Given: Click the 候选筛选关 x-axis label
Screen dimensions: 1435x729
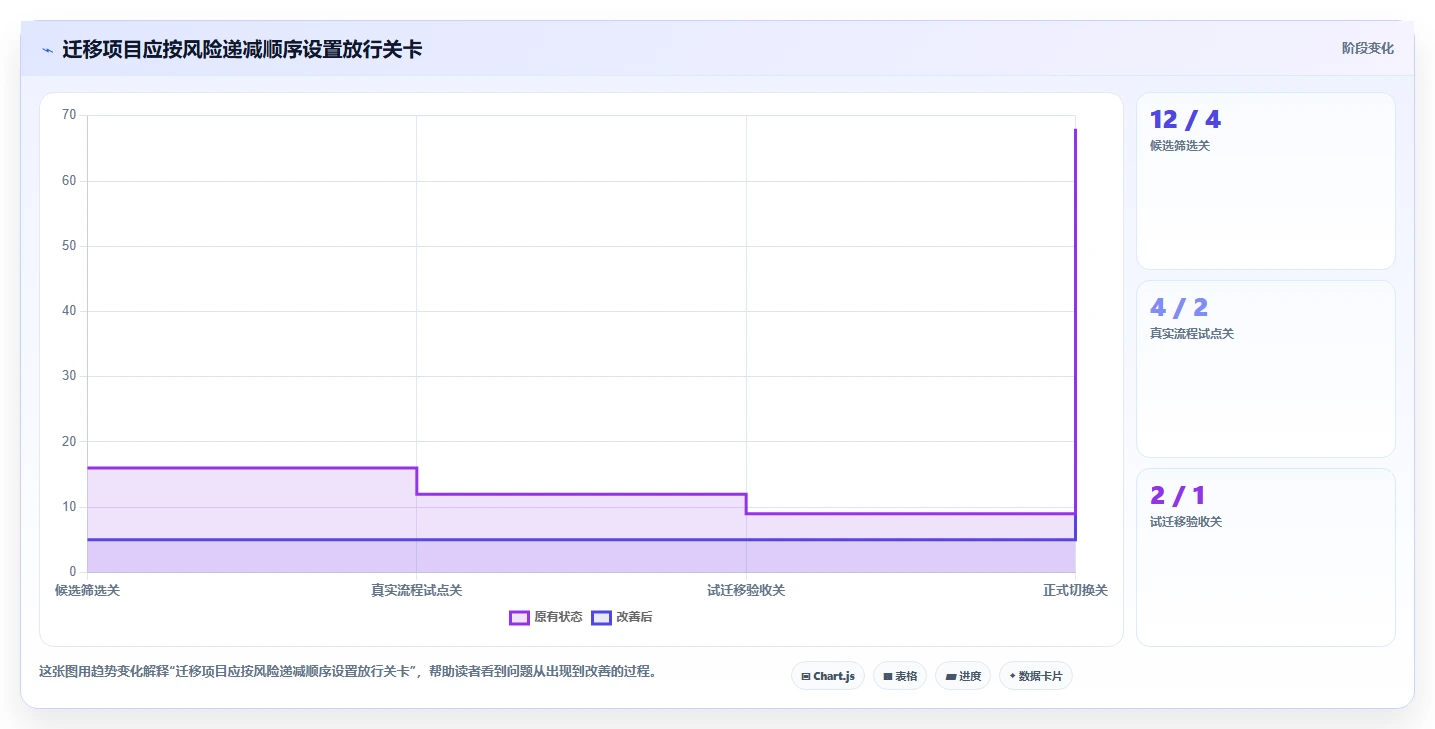Looking at the screenshot, I should point(87,590).
